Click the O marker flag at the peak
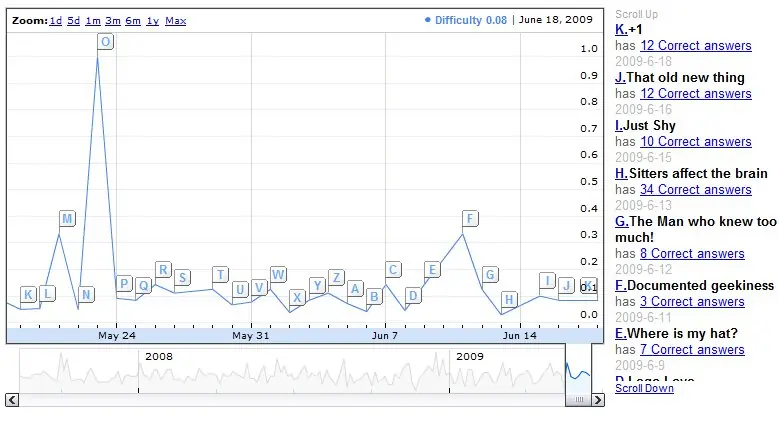The height and width of the screenshot is (427, 779). (106, 41)
